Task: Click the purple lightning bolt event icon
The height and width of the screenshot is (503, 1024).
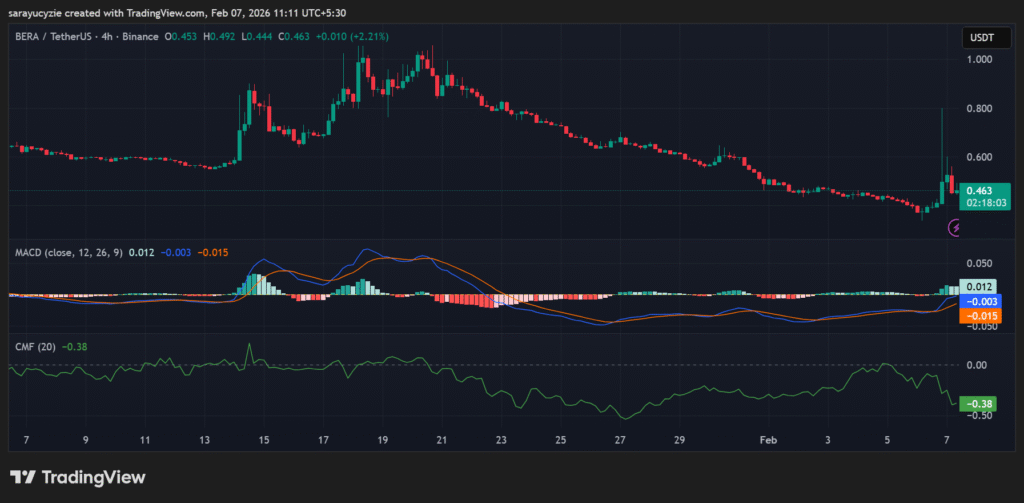Action: pos(955,228)
